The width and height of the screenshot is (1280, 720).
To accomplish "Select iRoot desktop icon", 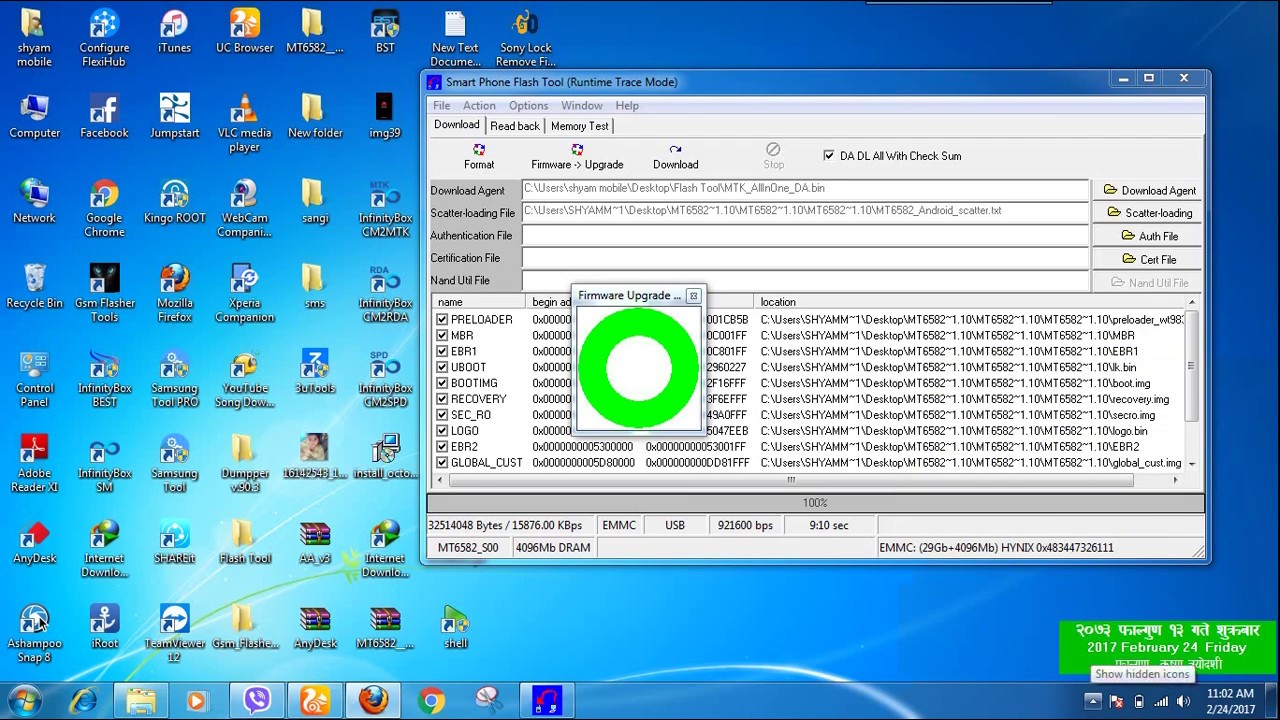I will pyautogui.click(x=104, y=627).
